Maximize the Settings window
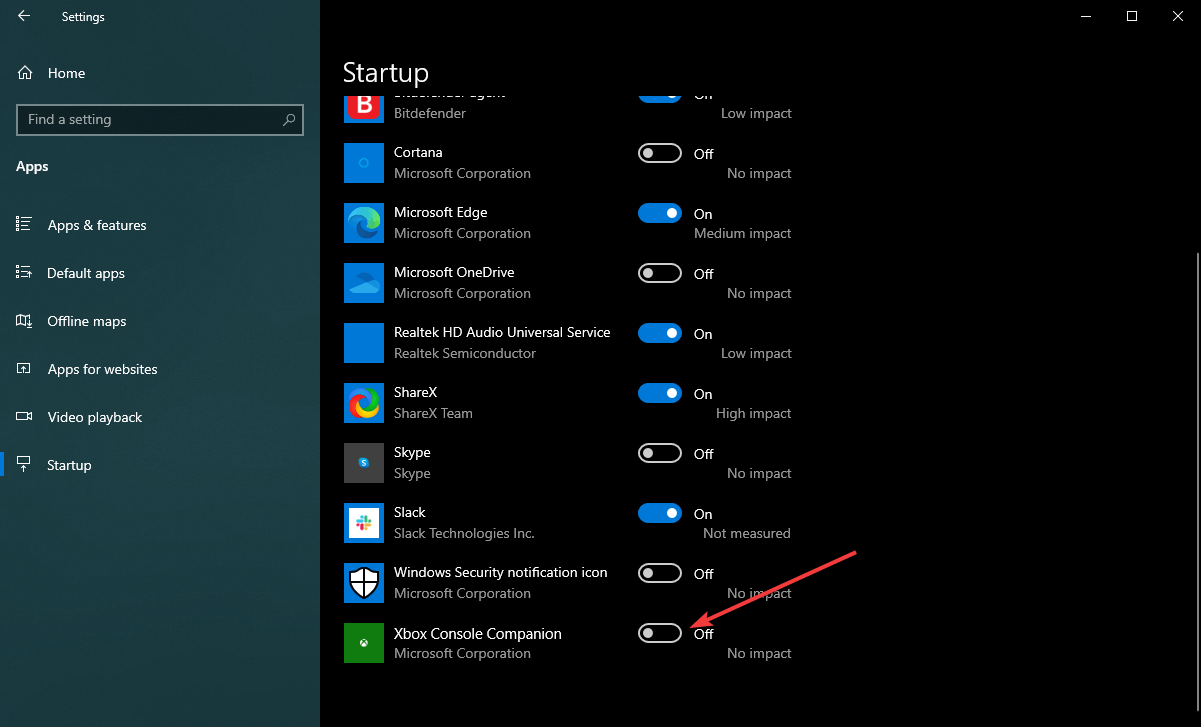 pyautogui.click(x=1132, y=16)
